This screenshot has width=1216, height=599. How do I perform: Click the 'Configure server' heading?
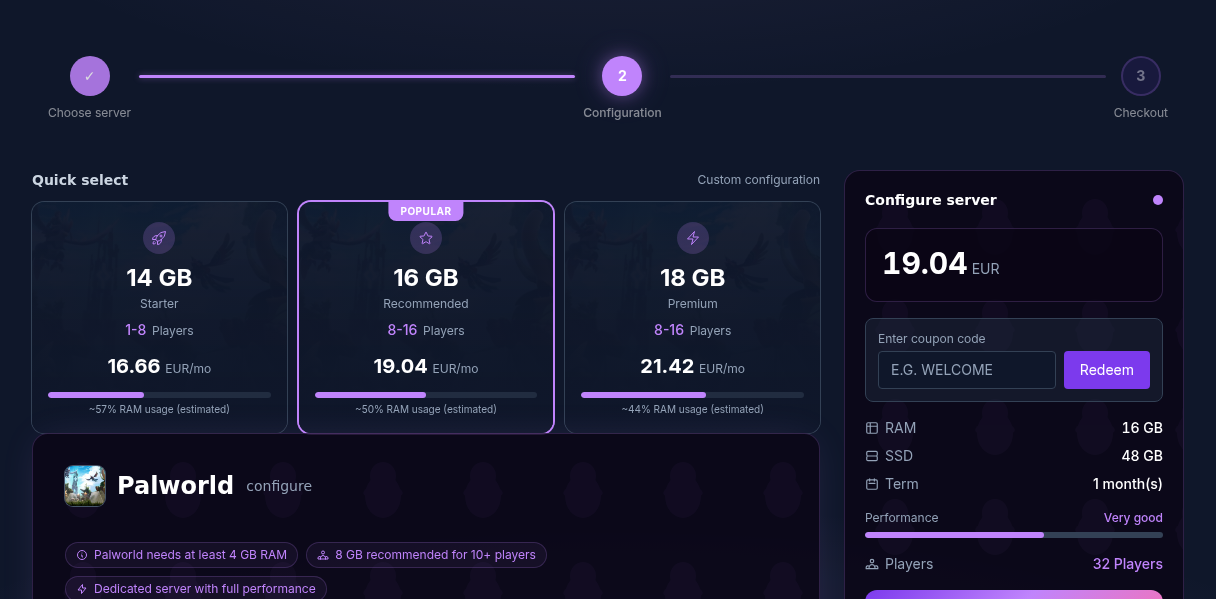point(931,200)
